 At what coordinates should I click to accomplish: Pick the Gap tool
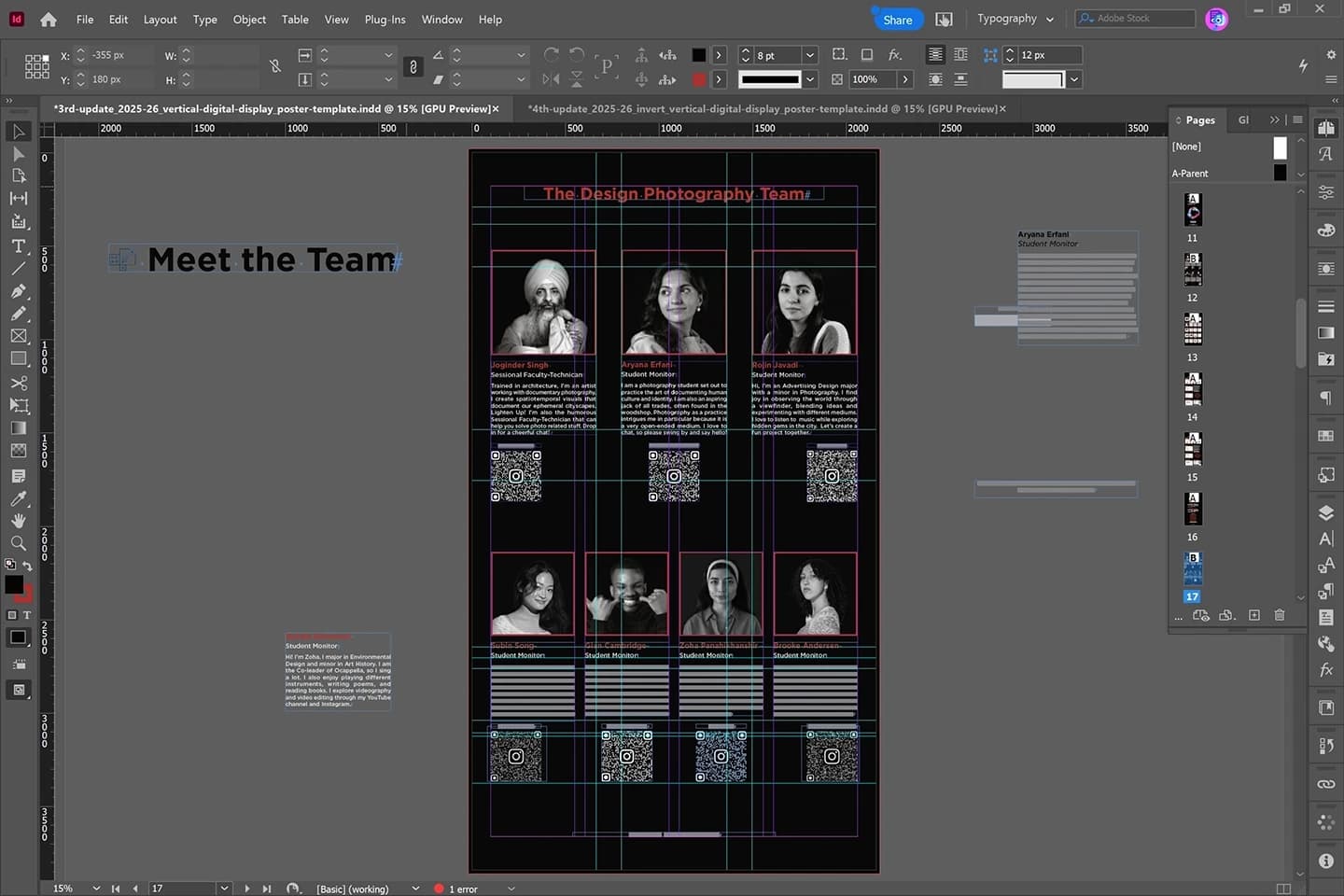pyautogui.click(x=19, y=198)
